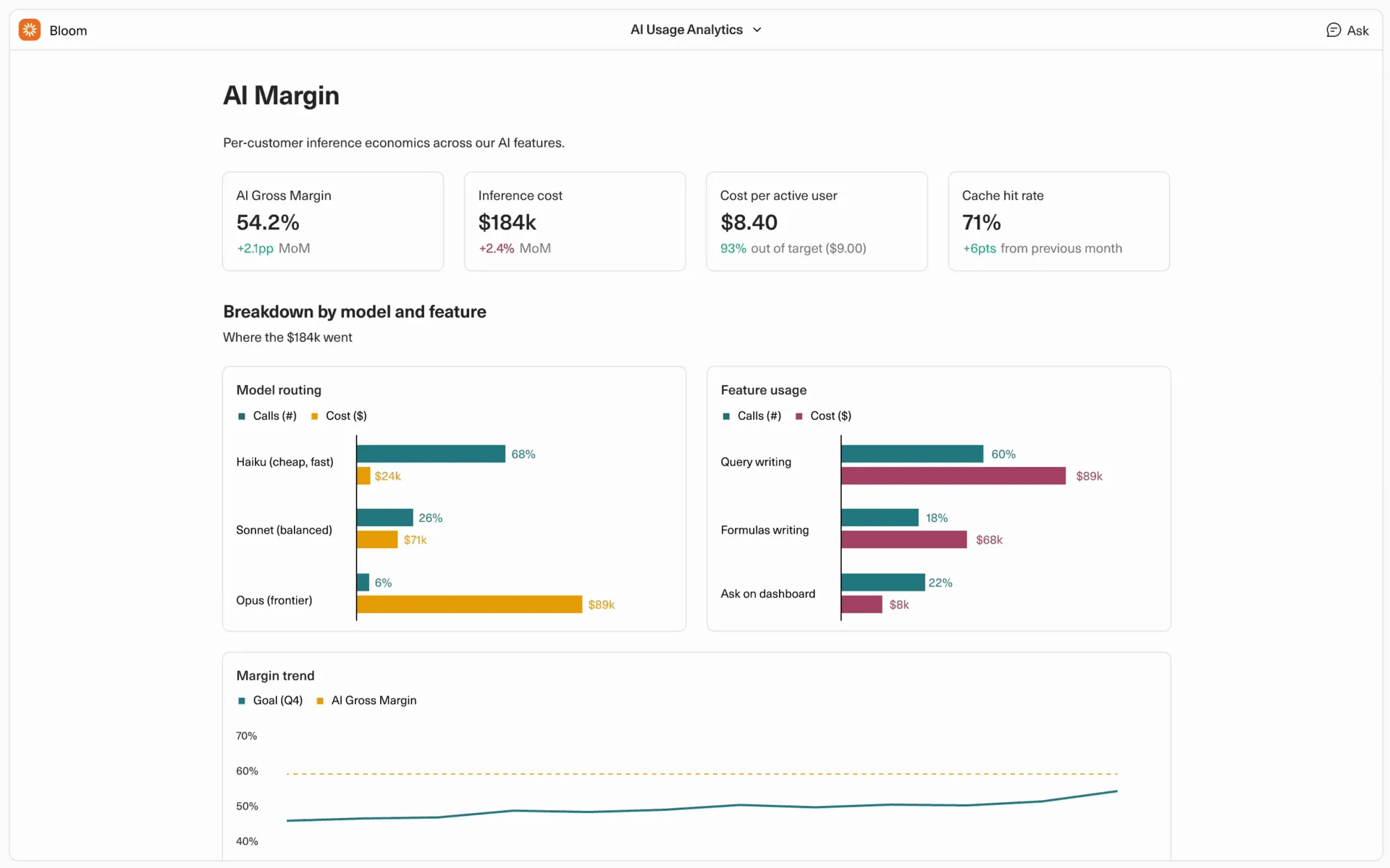Click the 'Opus (frontier)' row label
Viewport: 1390px width, 868px height.
(x=274, y=600)
